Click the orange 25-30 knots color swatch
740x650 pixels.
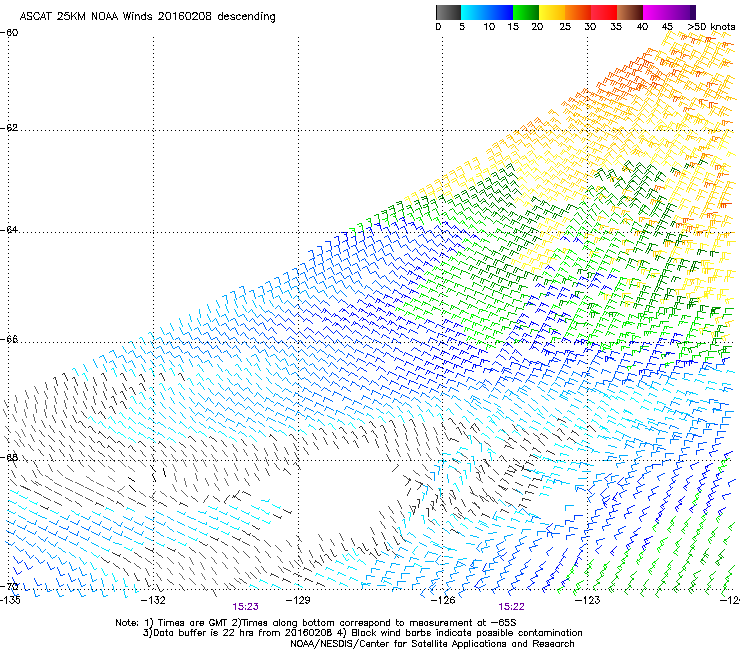tap(578, 12)
